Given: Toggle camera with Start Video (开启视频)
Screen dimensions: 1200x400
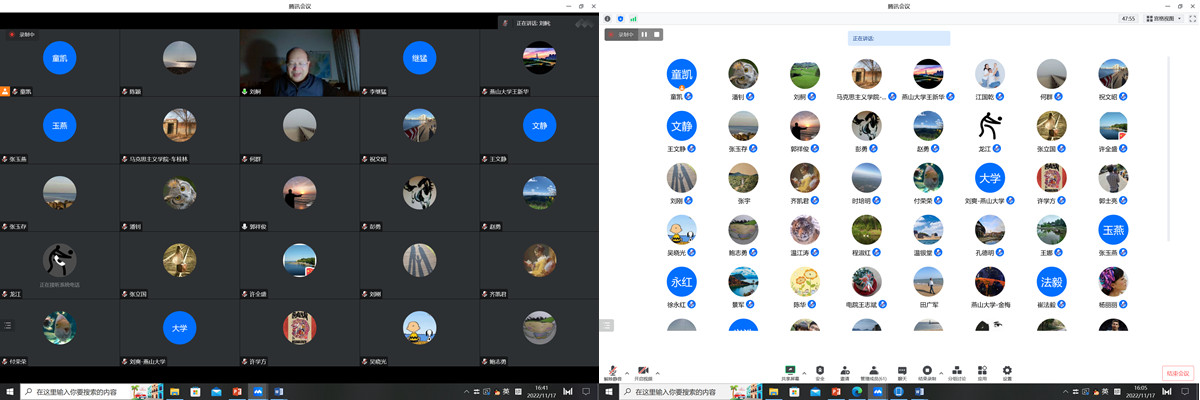Looking at the screenshot, I should [642, 371].
